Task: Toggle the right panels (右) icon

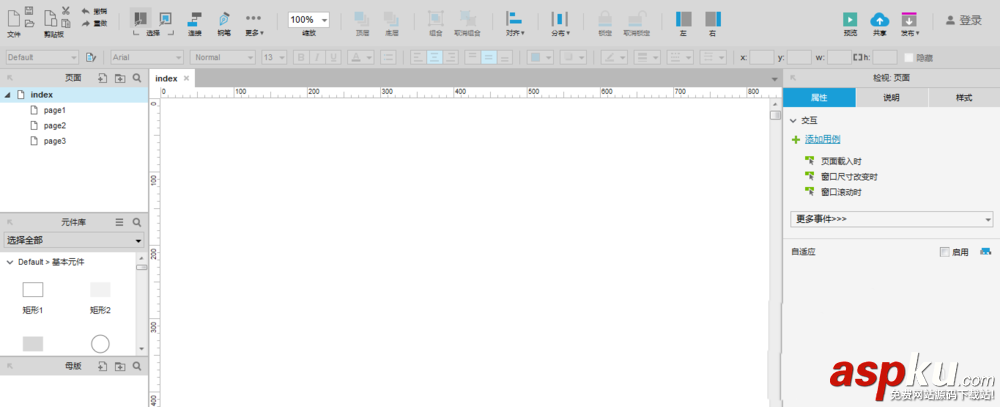Action: (713, 19)
